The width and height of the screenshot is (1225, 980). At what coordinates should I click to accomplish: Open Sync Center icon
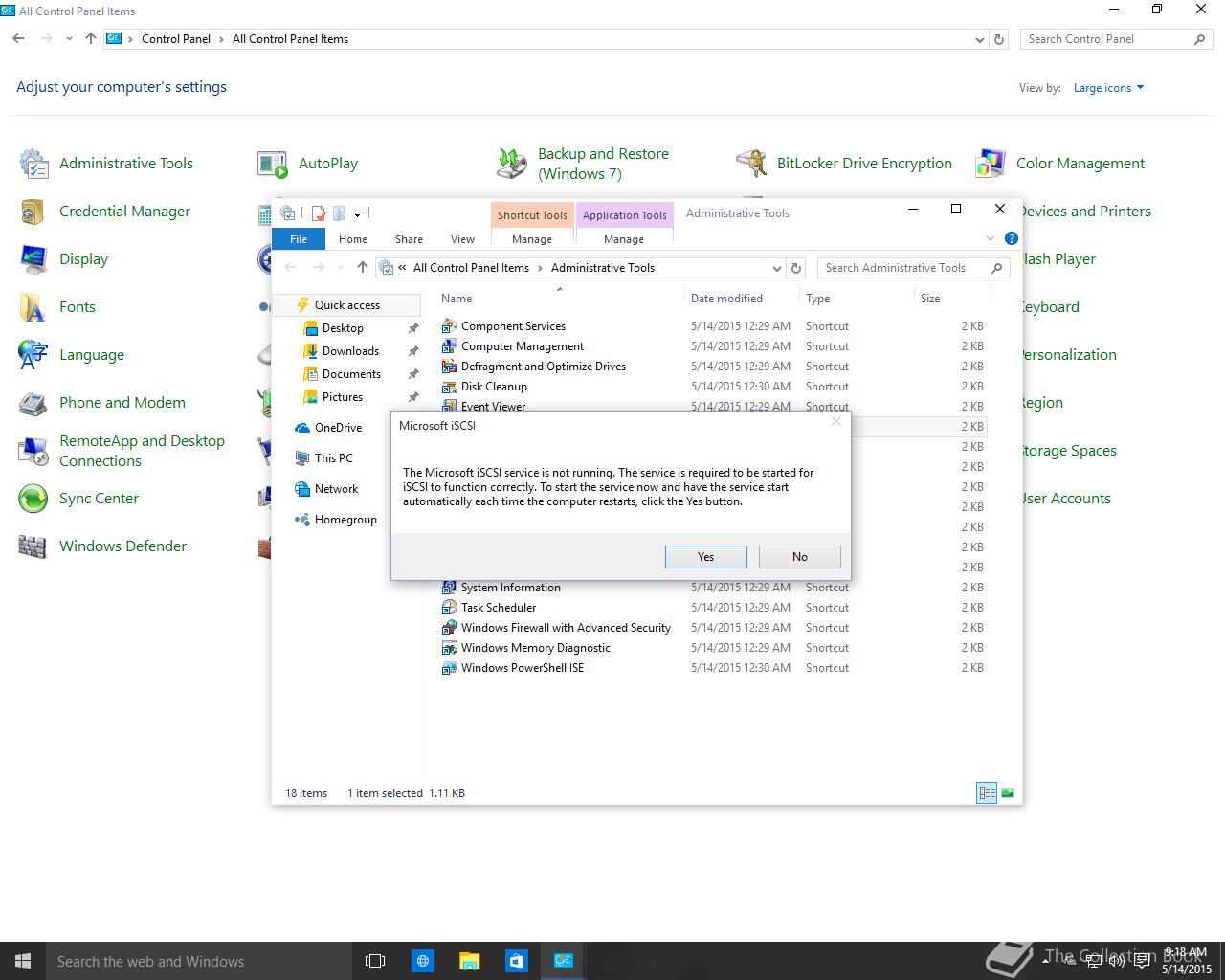[33, 499]
